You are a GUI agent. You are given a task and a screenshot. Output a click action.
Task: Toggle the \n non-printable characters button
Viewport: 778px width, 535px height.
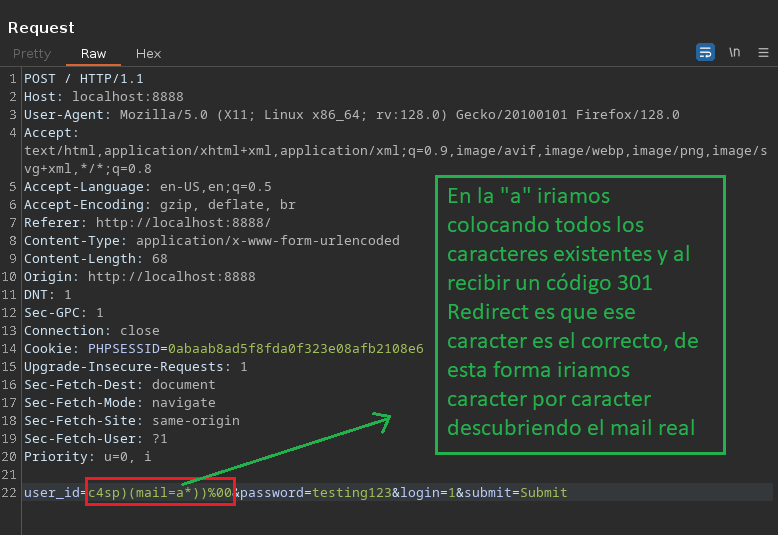(735, 52)
